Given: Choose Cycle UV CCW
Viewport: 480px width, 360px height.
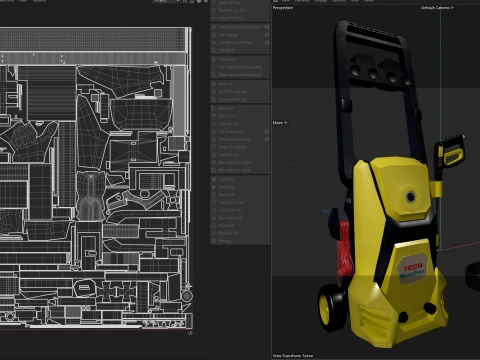Looking at the screenshot, I should [240, 202].
